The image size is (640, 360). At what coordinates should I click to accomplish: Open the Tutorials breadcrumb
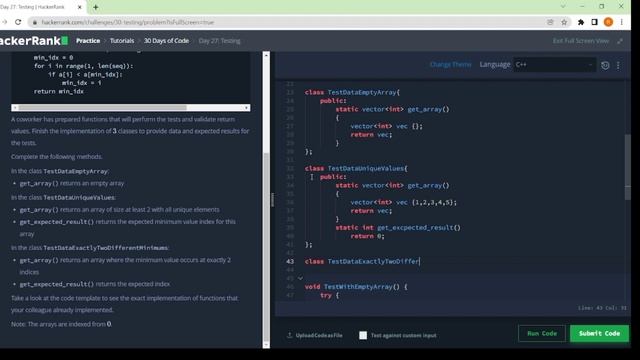pyautogui.click(x=122, y=41)
